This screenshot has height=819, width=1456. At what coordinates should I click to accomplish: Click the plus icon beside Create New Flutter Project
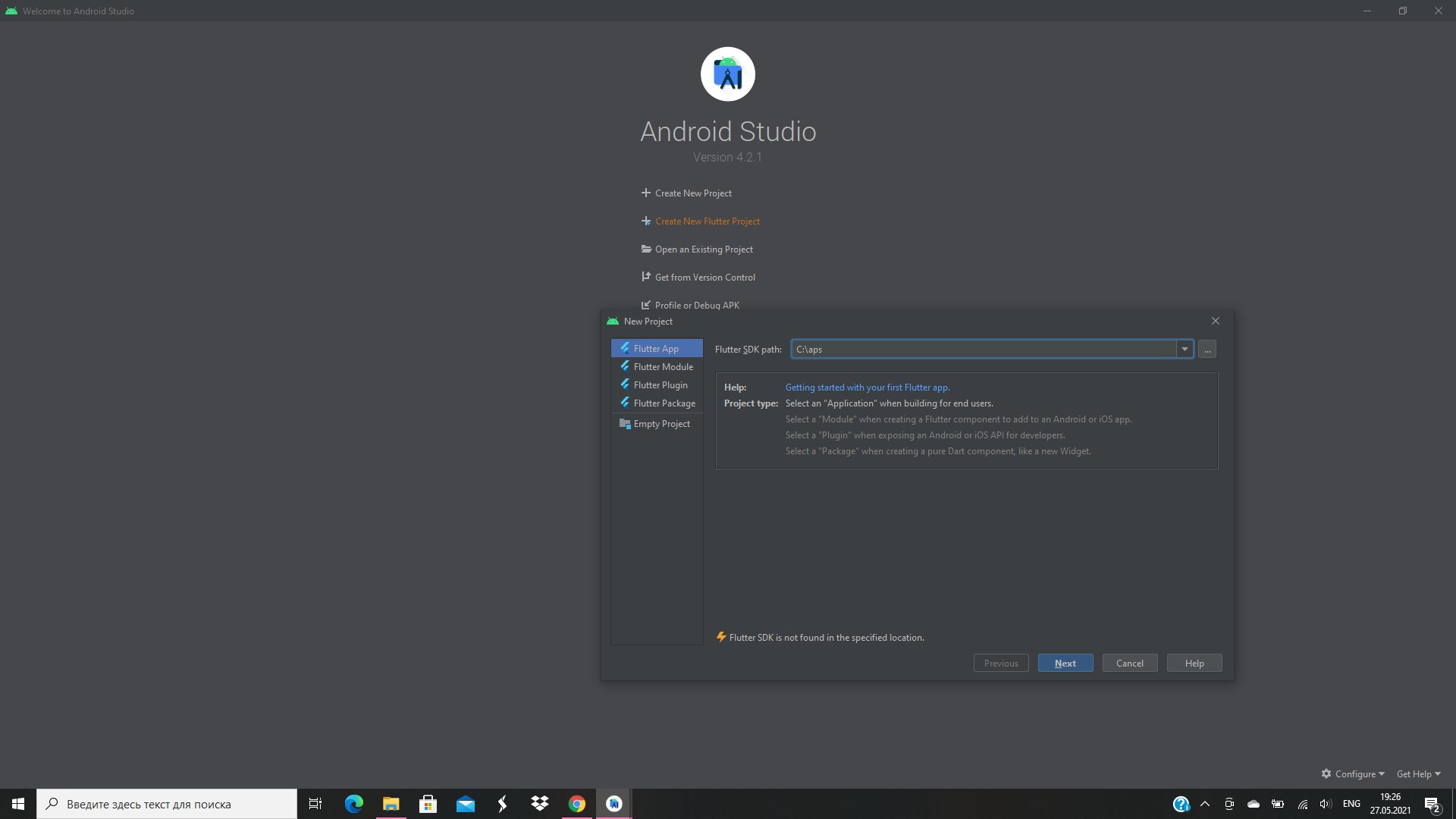pyautogui.click(x=646, y=221)
